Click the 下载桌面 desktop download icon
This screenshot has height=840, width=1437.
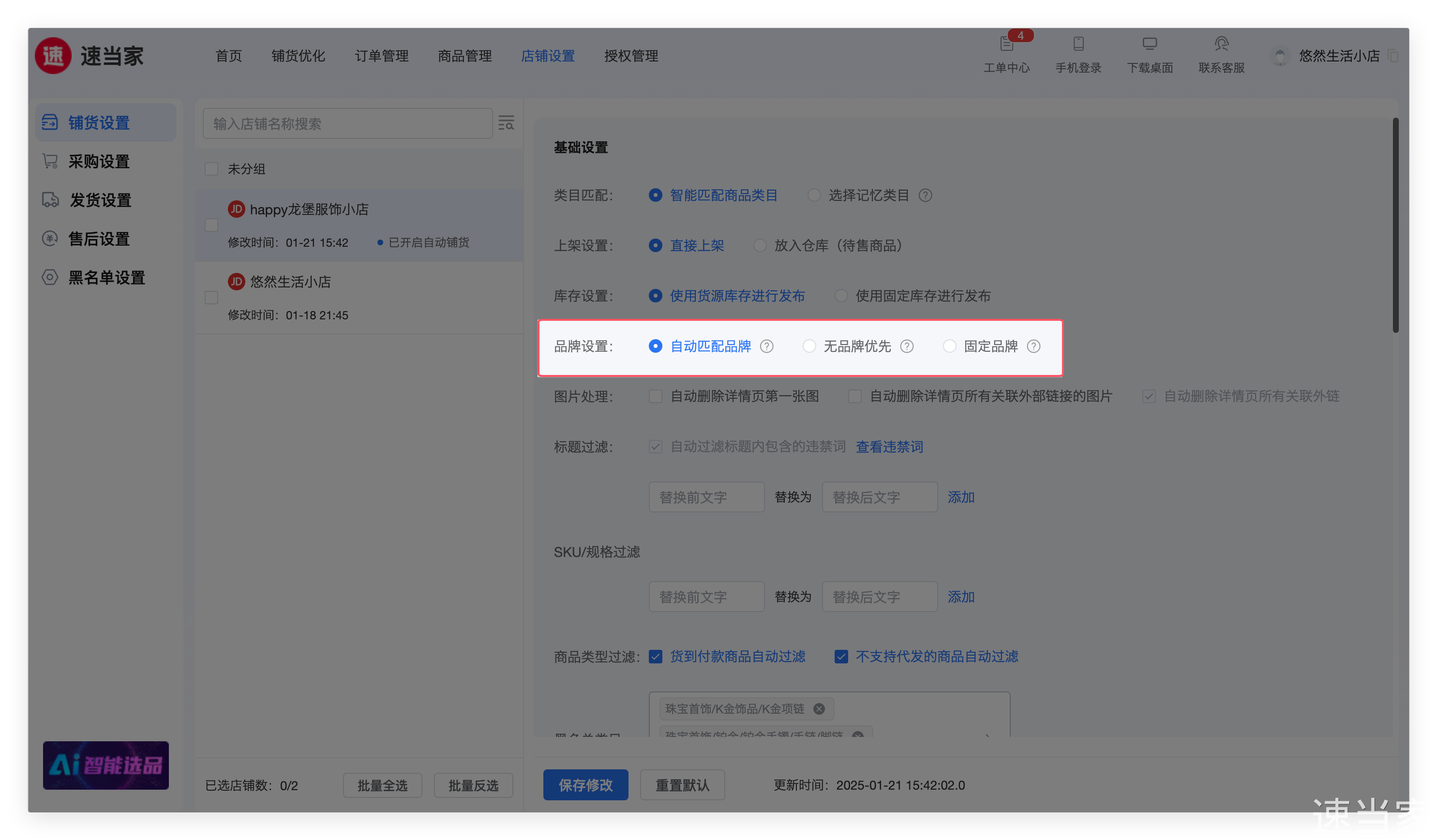(x=1150, y=45)
